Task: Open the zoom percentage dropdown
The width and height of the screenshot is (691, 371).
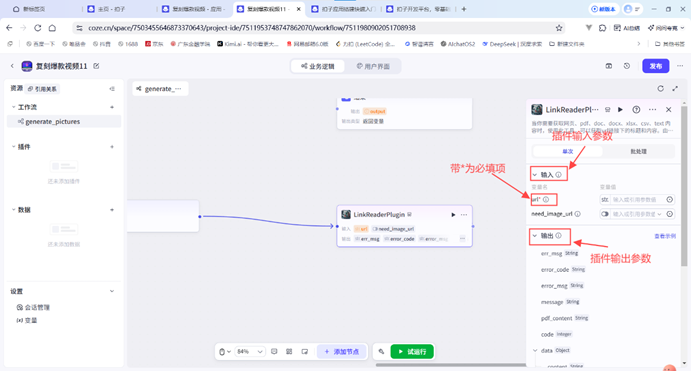Action: pyautogui.click(x=250, y=352)
